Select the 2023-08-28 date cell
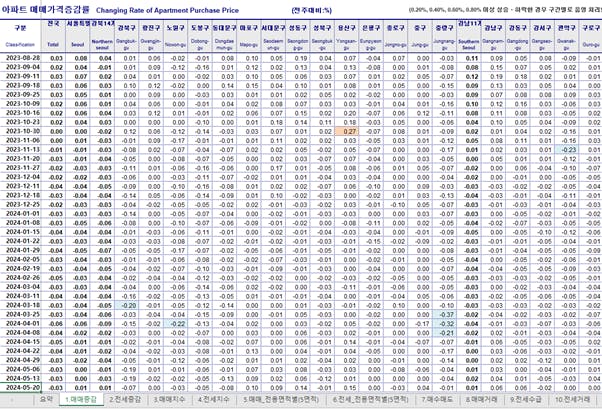Viewport: 602px width, 409px height. [21, 58]
